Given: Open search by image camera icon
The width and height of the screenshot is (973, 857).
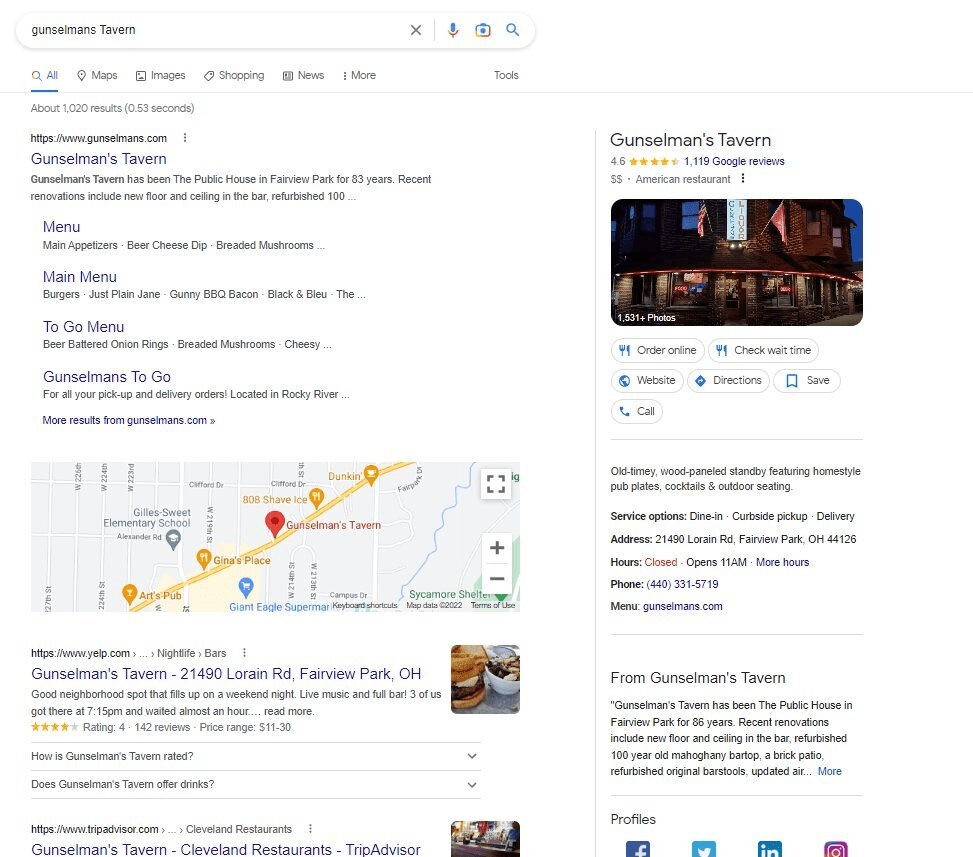Looking at the screenshot, I should [x=483, y=30].
